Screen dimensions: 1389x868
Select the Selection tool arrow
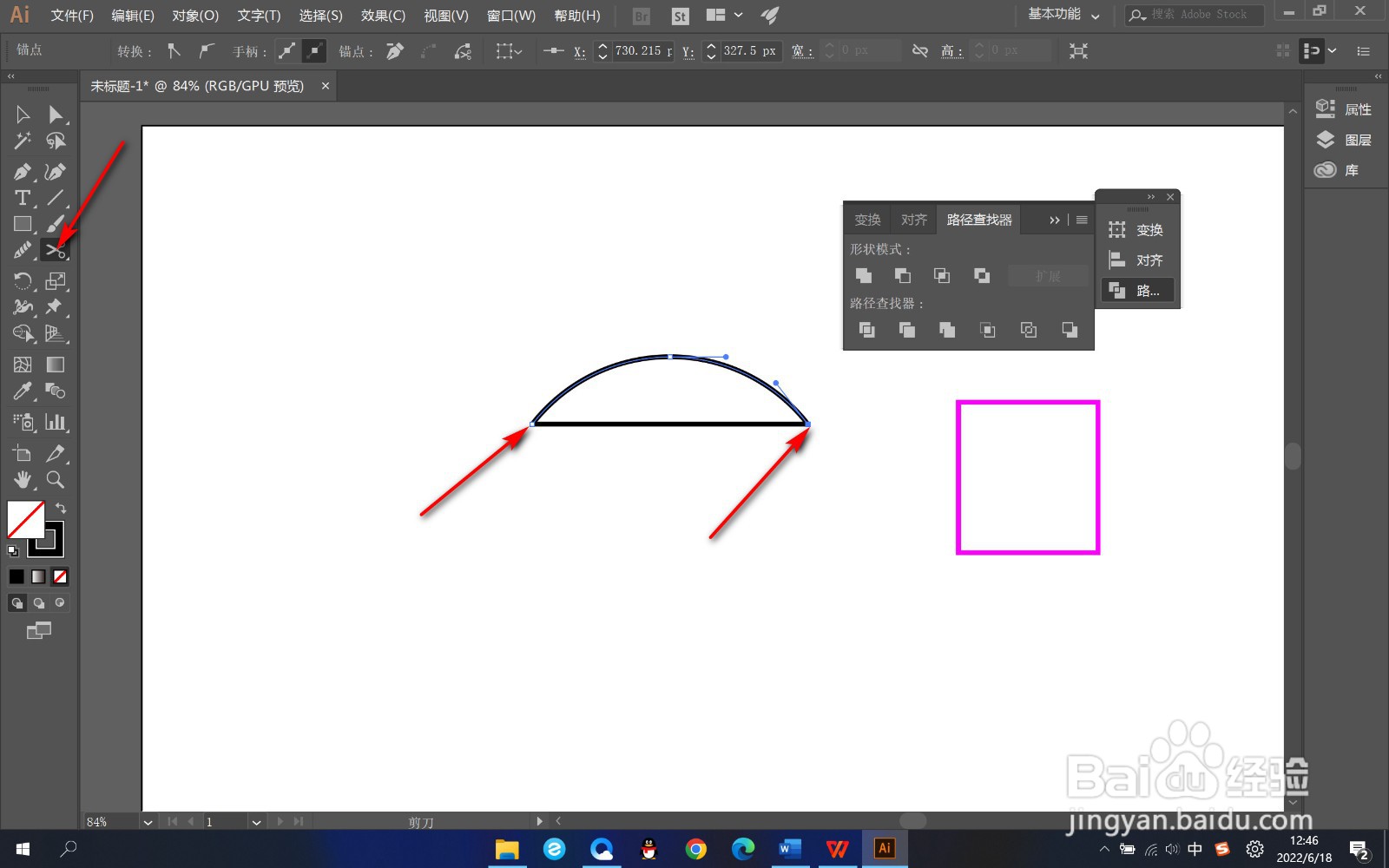(x=23, y=115)
